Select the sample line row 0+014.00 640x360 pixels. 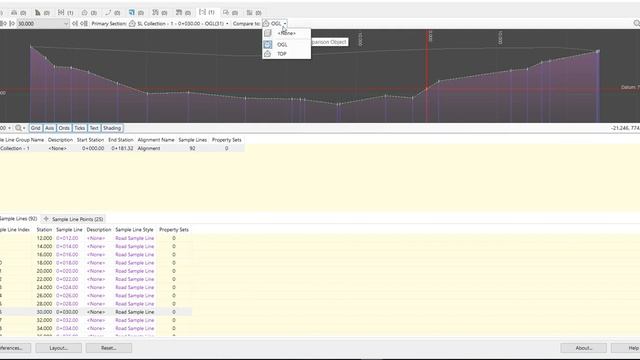pyautogui.click(x=96, y=247)
